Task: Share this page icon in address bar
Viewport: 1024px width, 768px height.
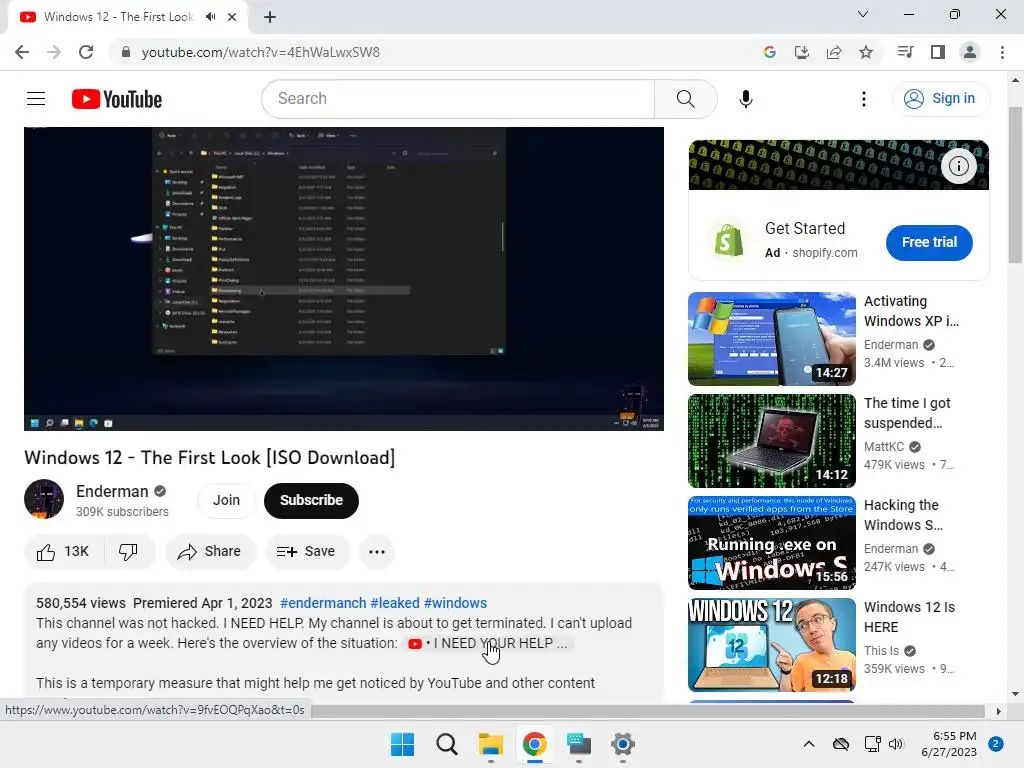Action: (834, 52)
